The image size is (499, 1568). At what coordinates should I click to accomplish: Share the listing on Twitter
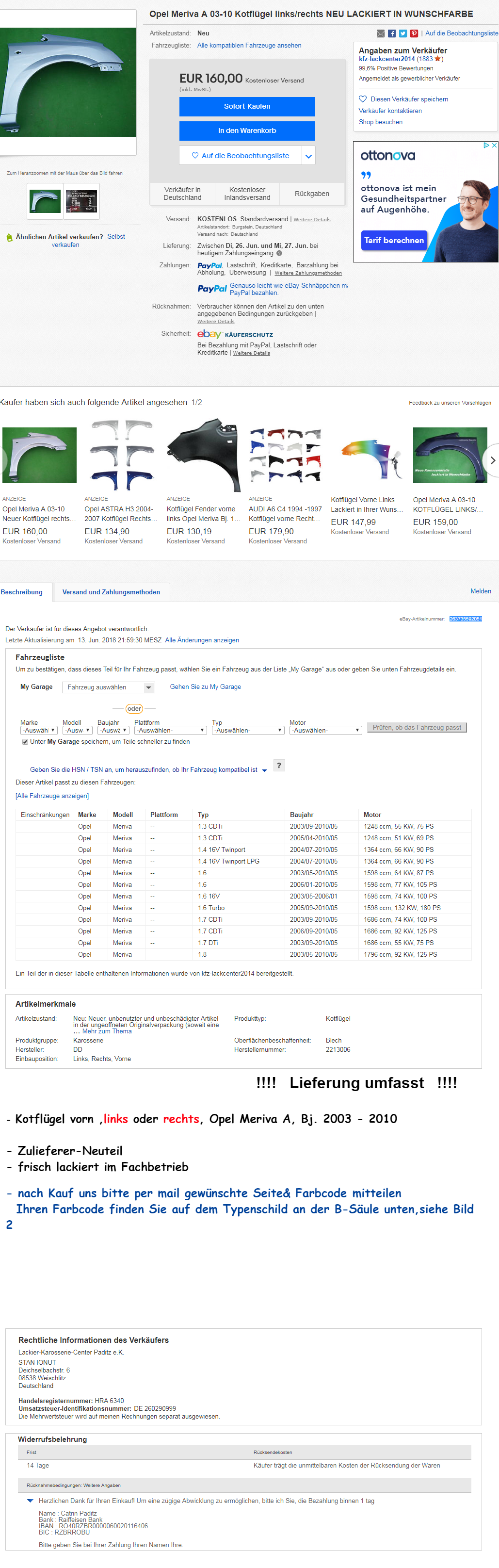coord(403,33)
